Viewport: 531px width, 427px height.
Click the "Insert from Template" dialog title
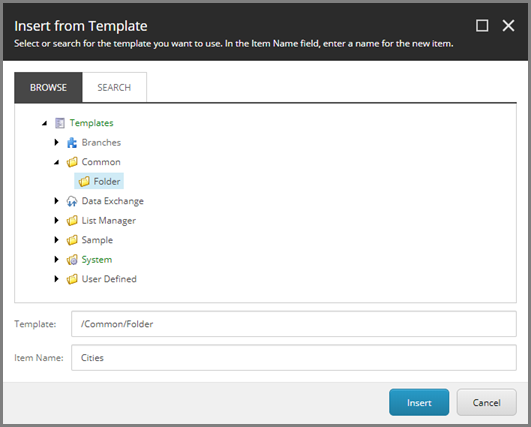81,26
